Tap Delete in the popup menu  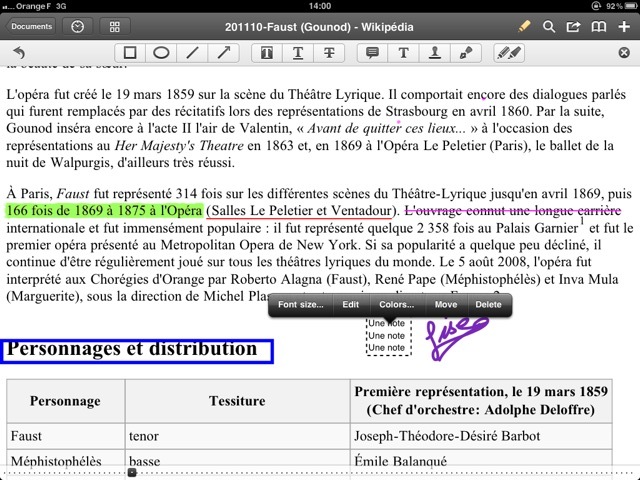pyautogui.click(x=489, y=304)
